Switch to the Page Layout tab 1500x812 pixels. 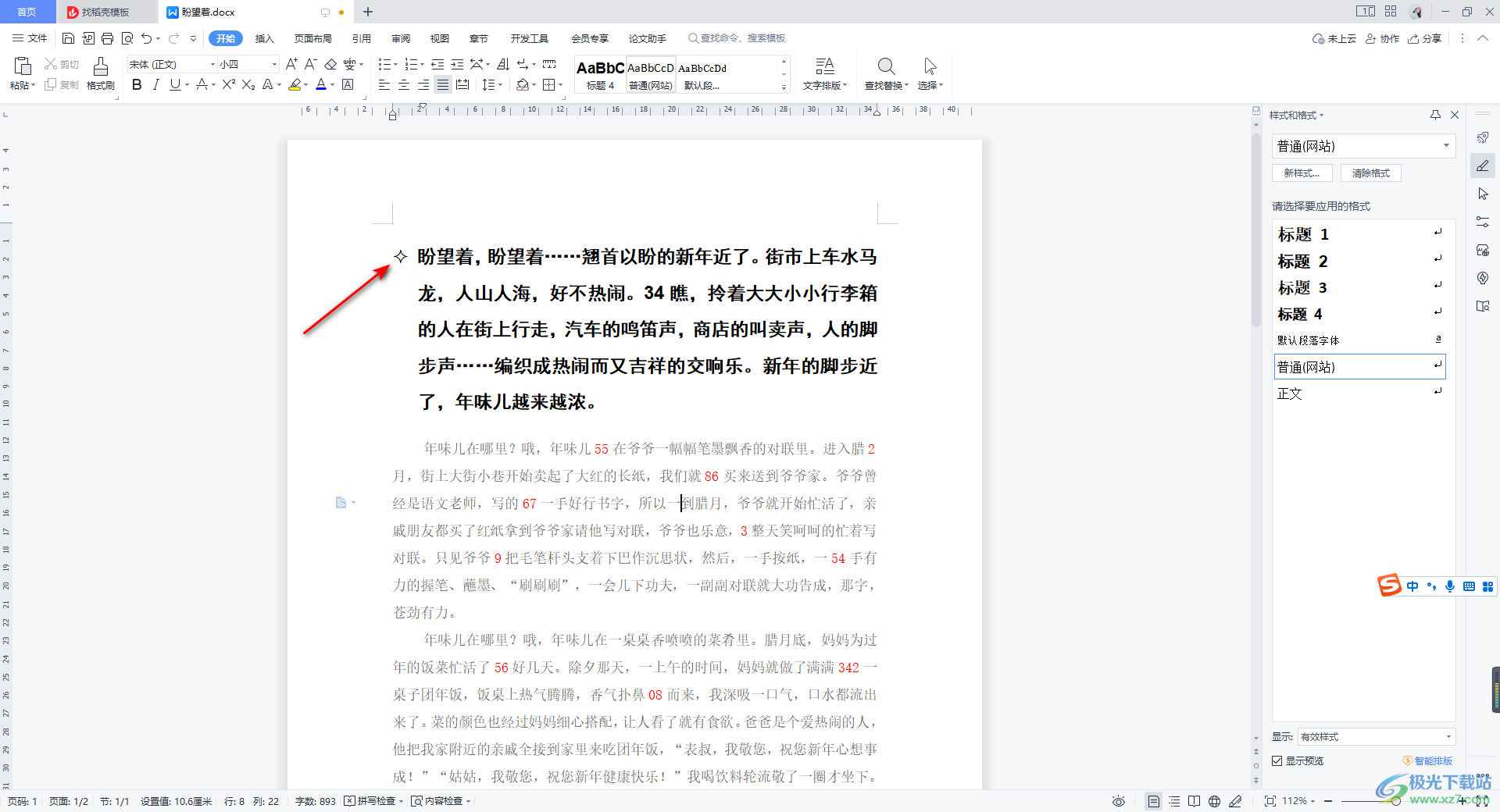coord(312,38)
